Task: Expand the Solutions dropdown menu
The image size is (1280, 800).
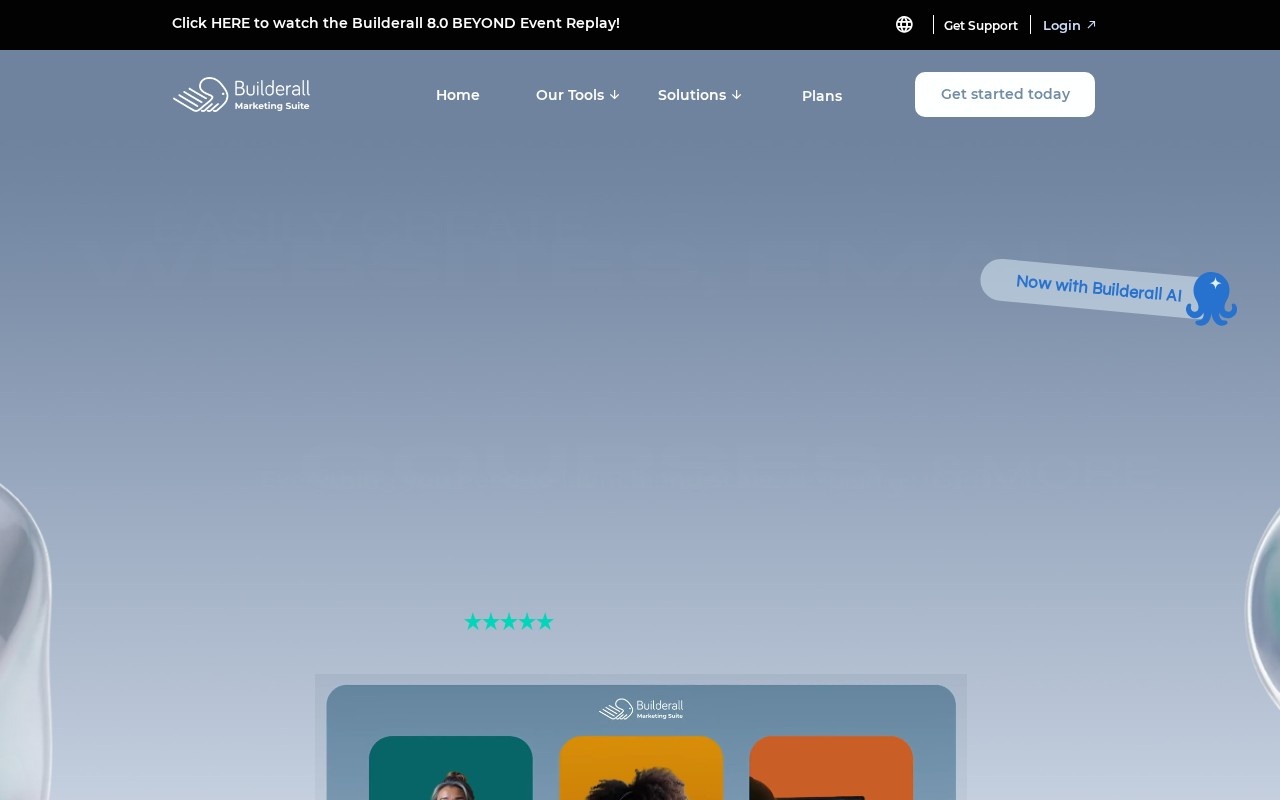Action: 700,95
